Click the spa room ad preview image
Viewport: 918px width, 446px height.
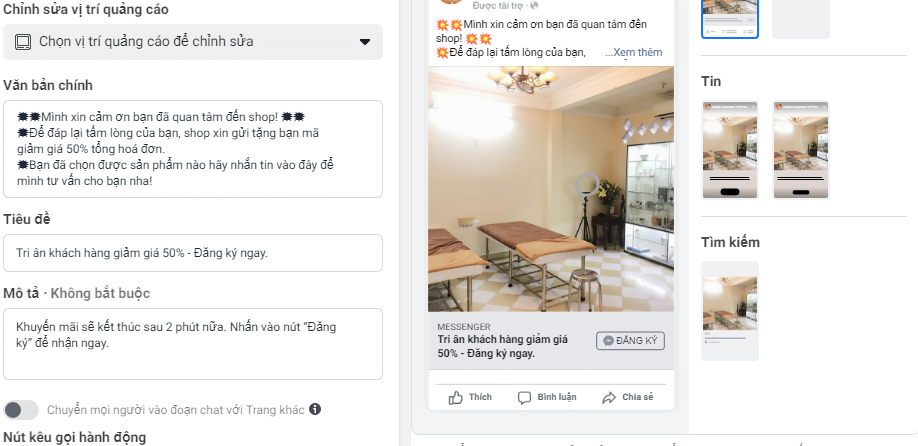[551, 188]
